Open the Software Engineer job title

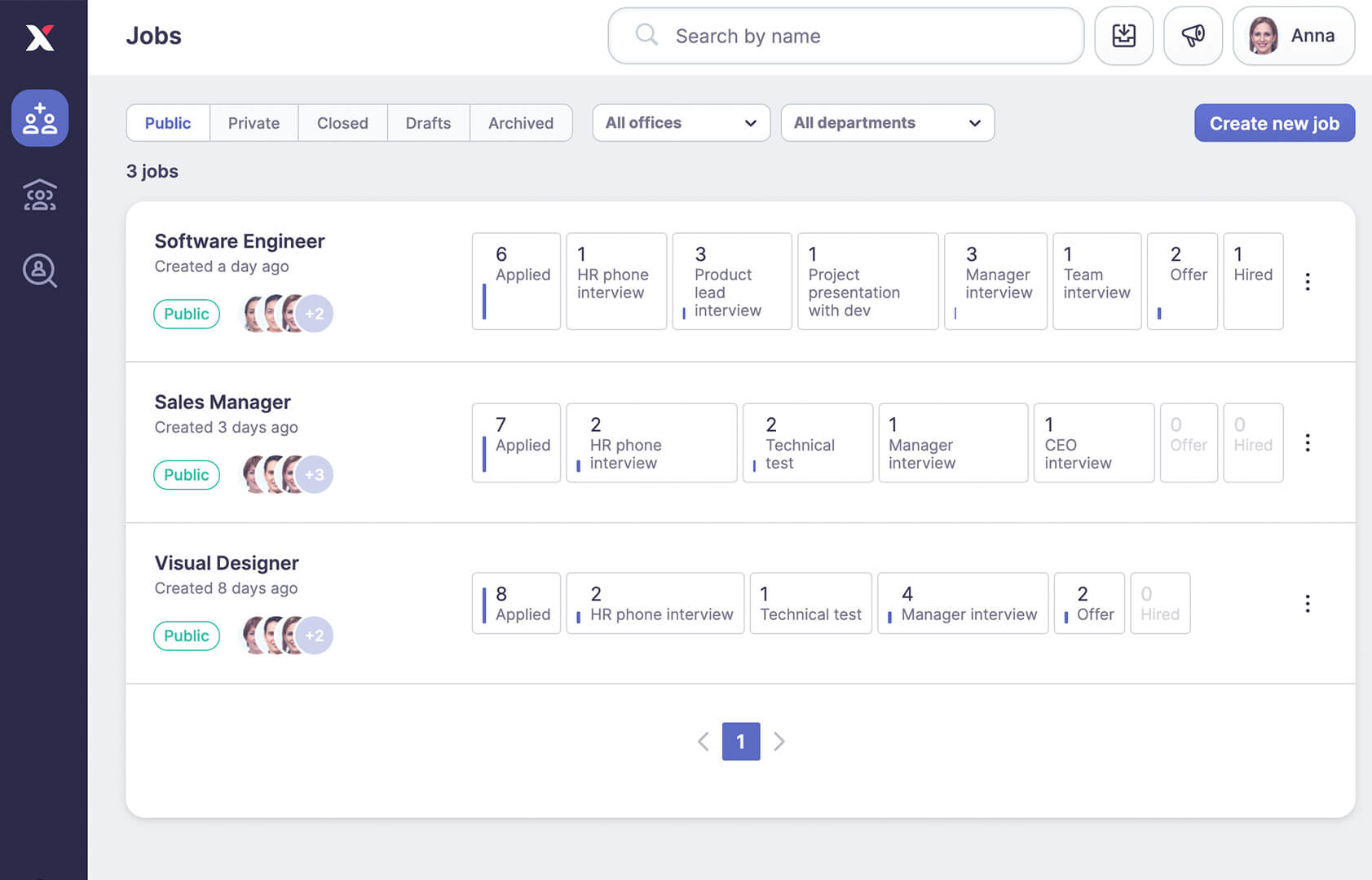tap(240, 241)
